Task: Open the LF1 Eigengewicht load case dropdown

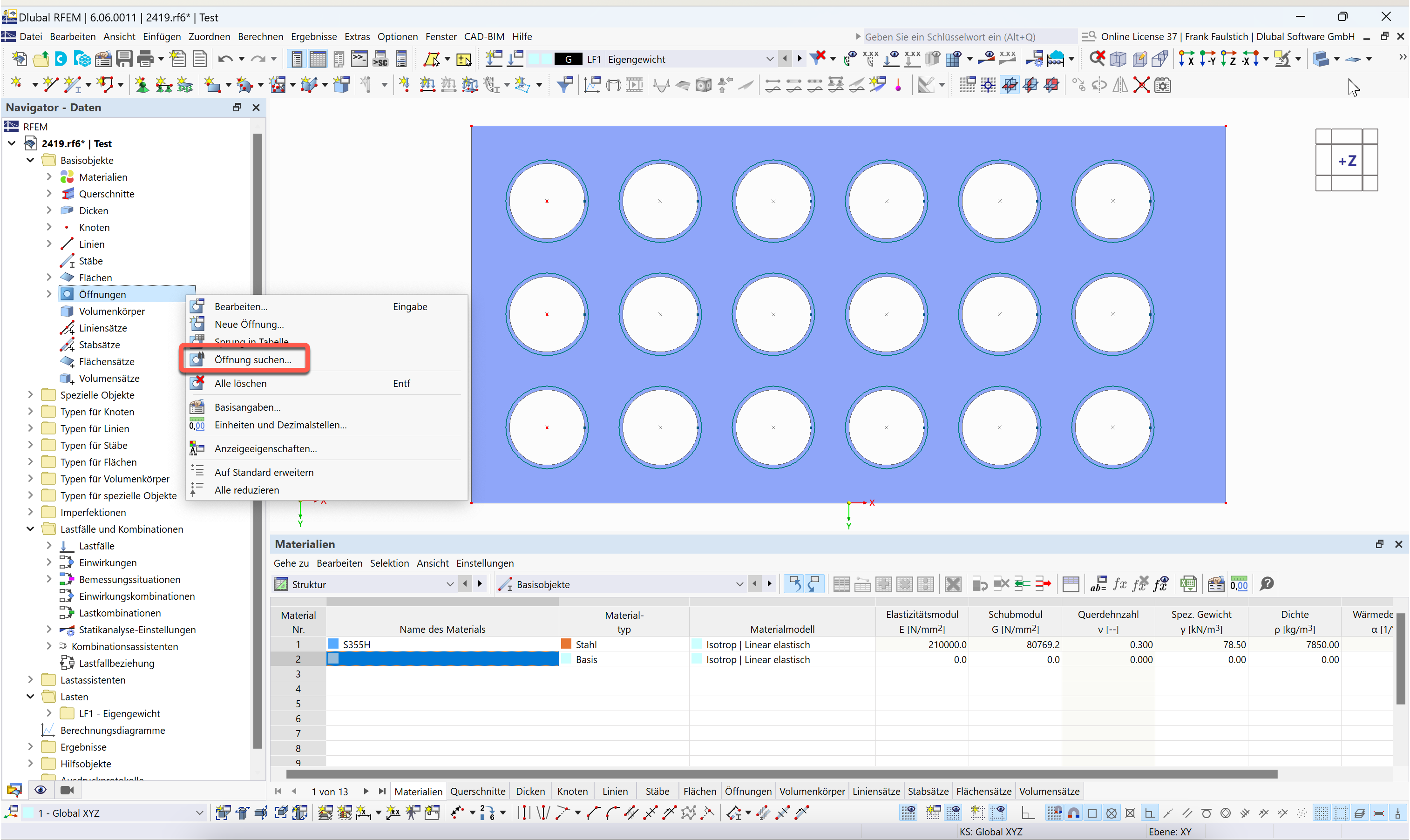Action: click(x=770, y=58)
